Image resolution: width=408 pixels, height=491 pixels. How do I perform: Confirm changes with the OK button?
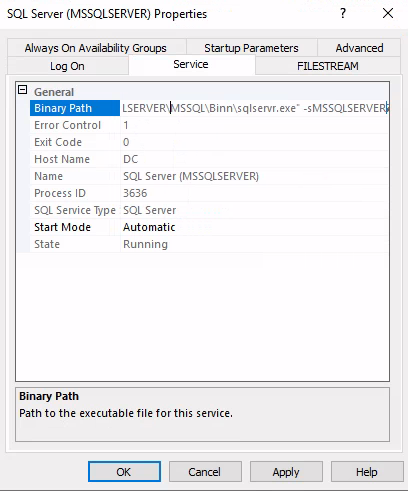[x=124, y=472]
